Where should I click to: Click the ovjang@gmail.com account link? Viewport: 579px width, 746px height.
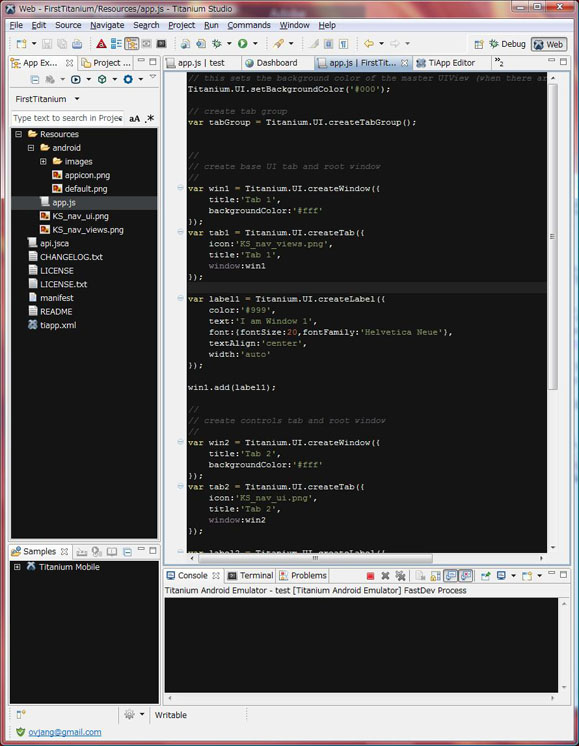point(65,732)
